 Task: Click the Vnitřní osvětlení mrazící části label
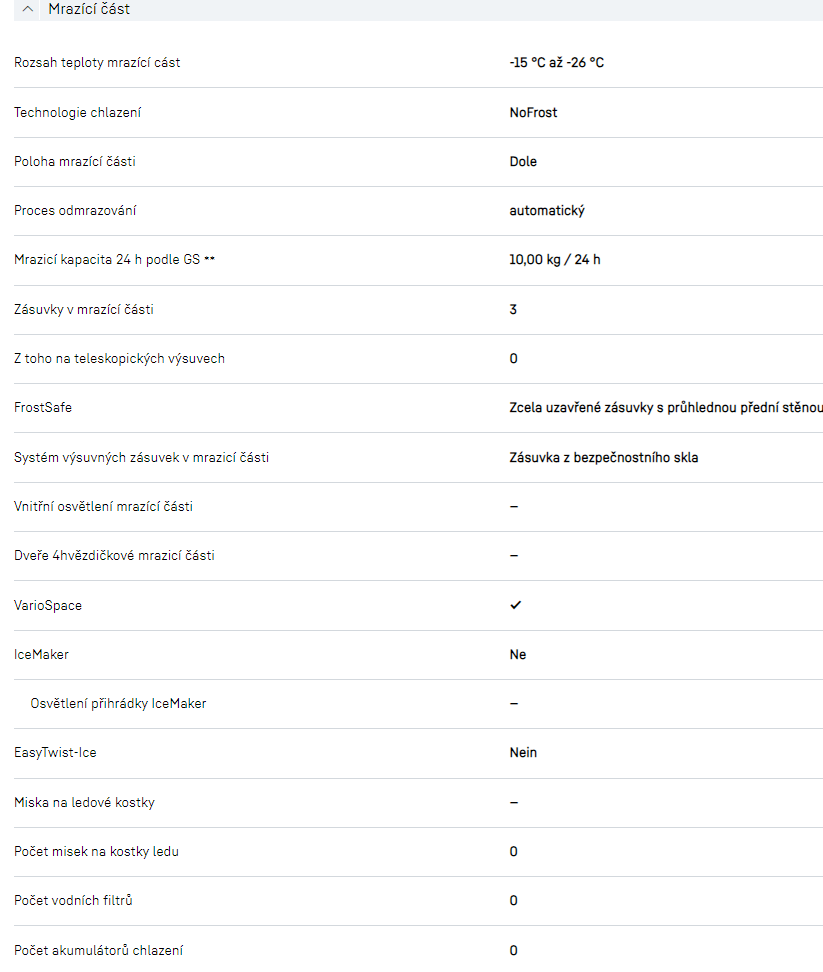(x=103, y=506)
